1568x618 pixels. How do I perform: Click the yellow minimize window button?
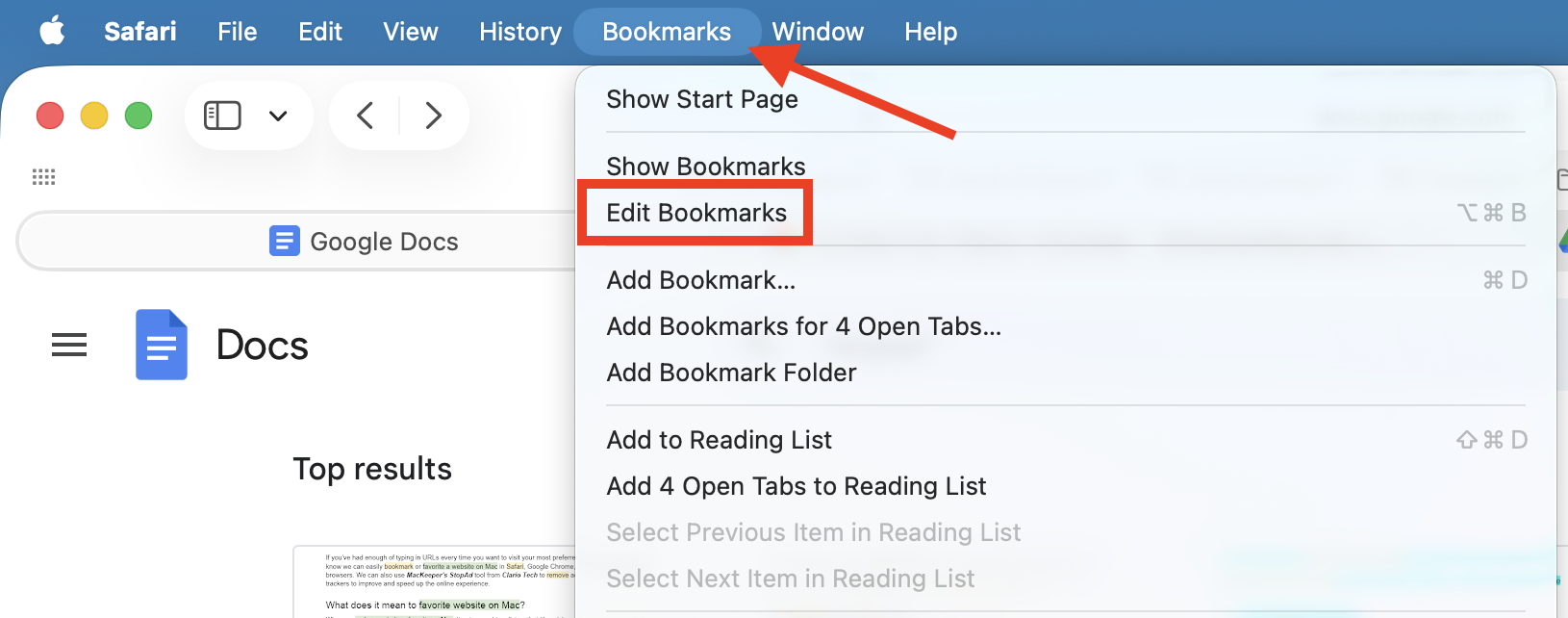click(94, 116)
